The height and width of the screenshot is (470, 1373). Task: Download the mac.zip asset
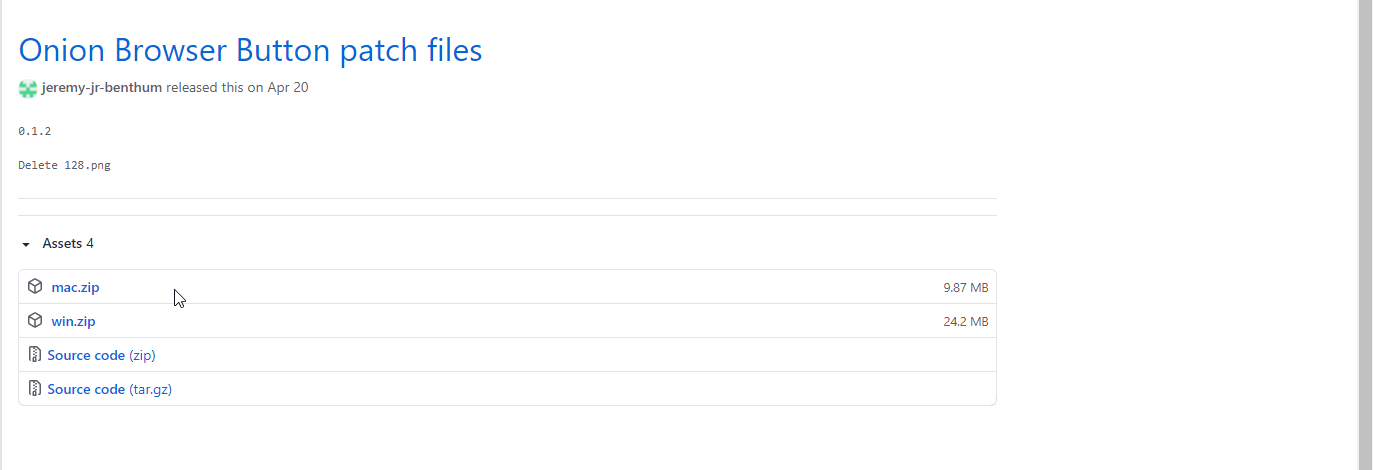pos(75,288)
